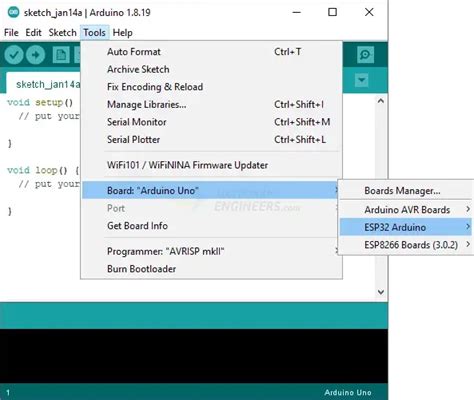Expand the ESP32 Arduino submenu arrow

click(468, 227)
